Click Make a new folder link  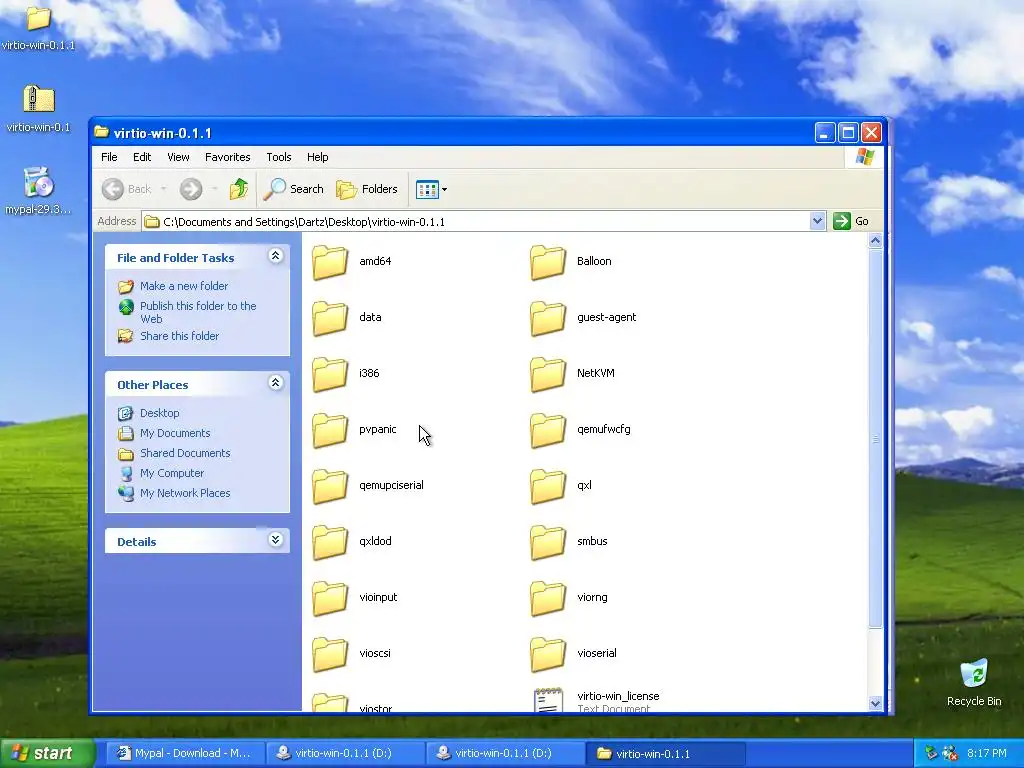pos(184,286)
